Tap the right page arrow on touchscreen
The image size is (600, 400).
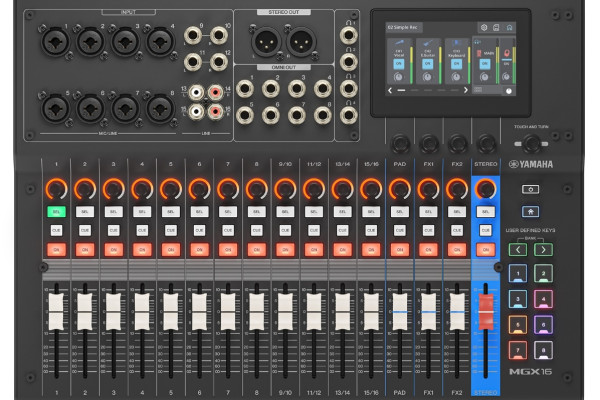pyautogui.click(x=466, y=90)
